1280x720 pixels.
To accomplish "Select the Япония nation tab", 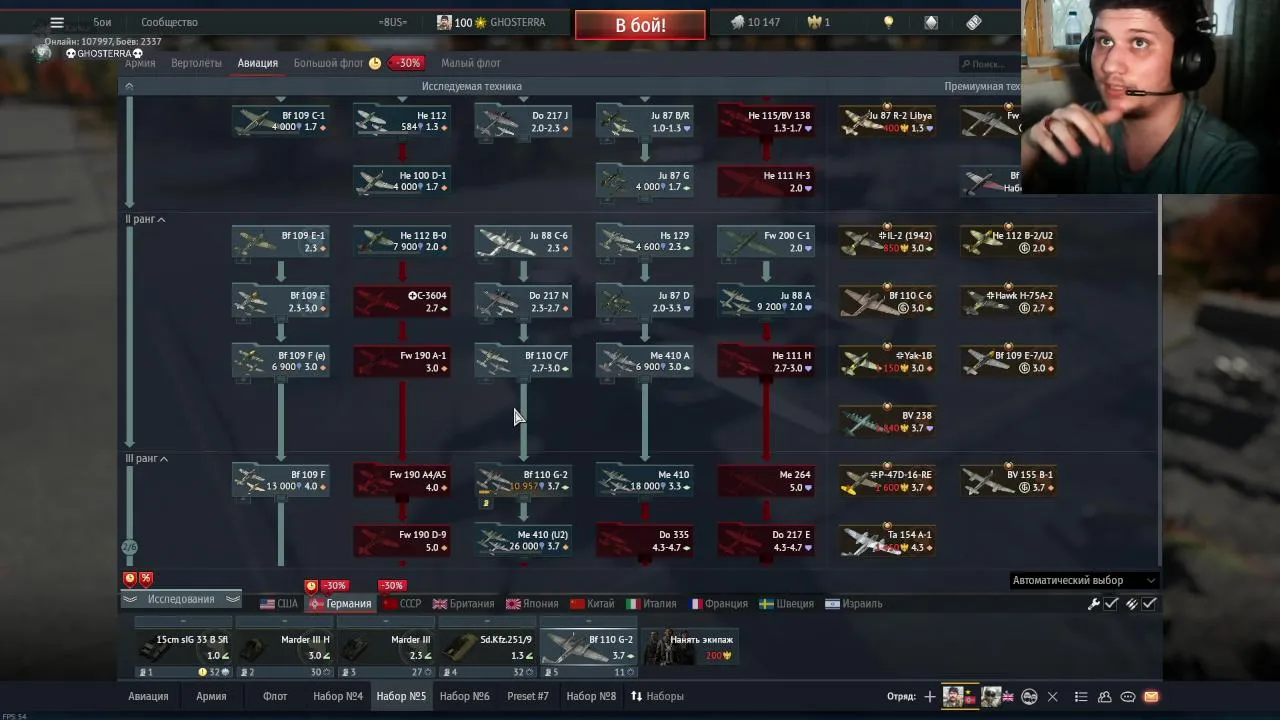I will coord(532,604).
